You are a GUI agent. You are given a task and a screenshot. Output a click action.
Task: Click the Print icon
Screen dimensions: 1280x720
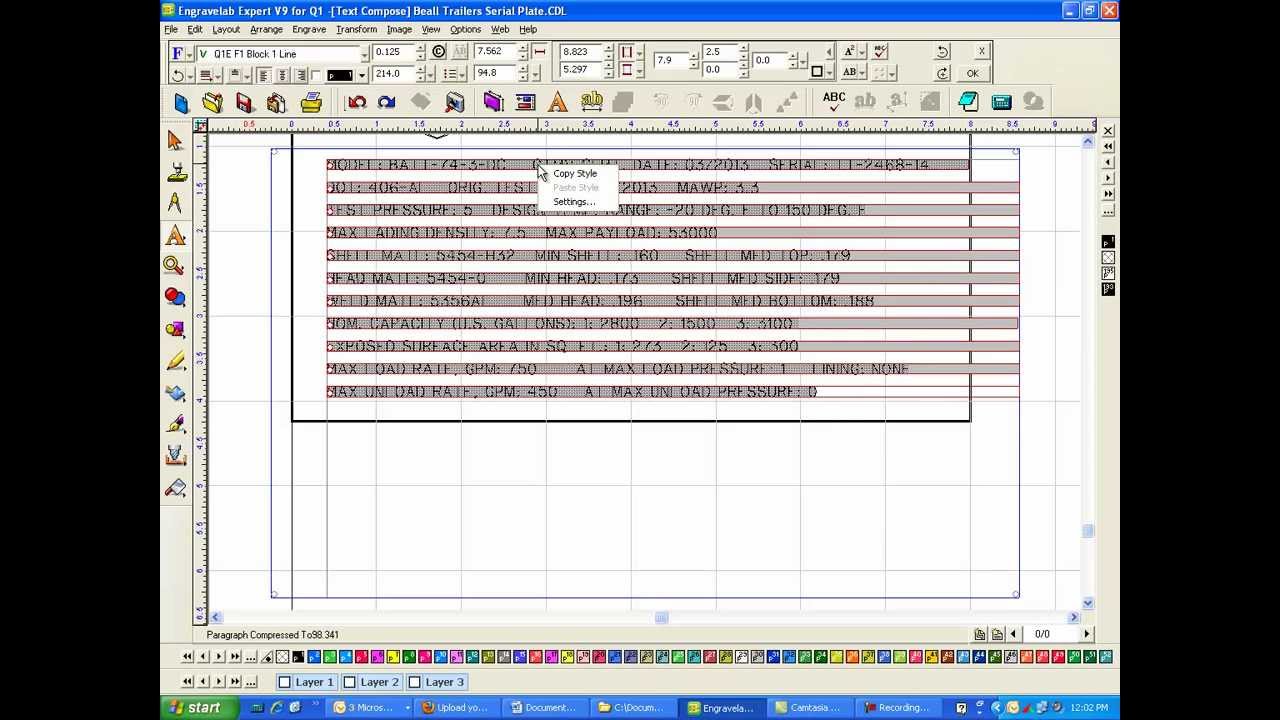(310, 102)
